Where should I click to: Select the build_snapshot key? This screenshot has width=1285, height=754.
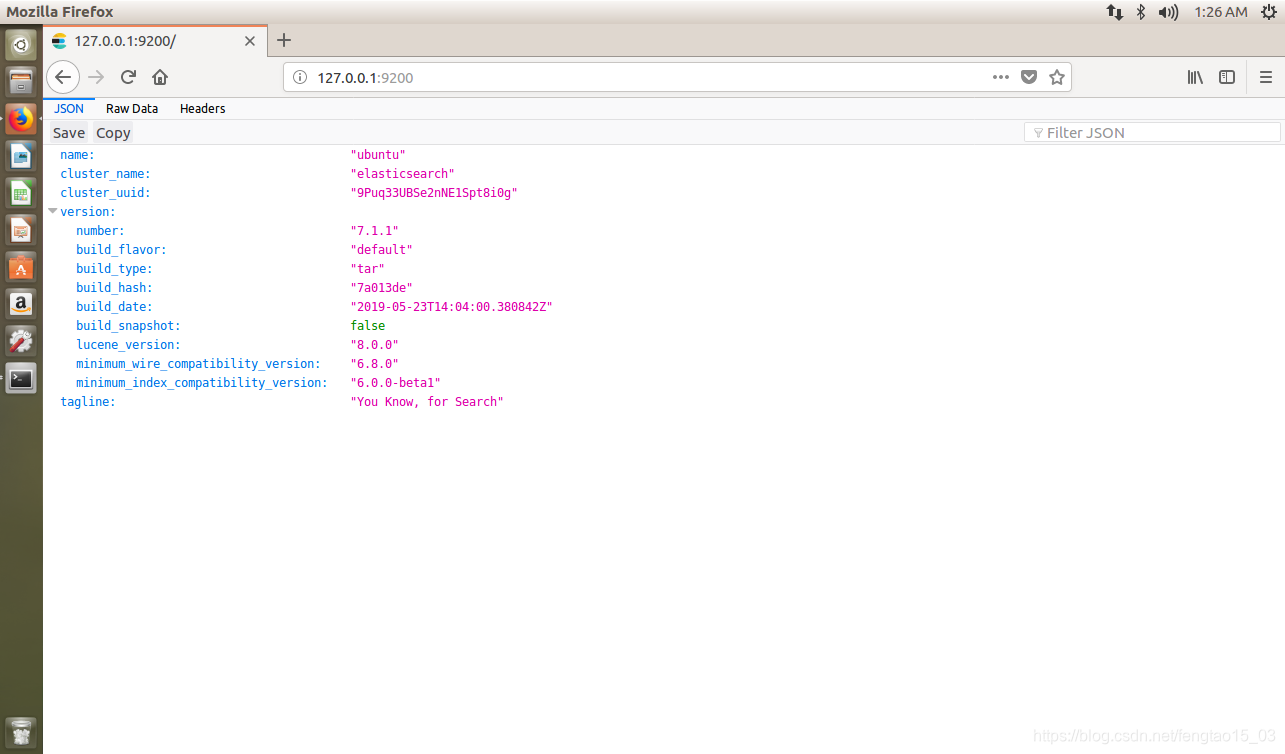128,326
